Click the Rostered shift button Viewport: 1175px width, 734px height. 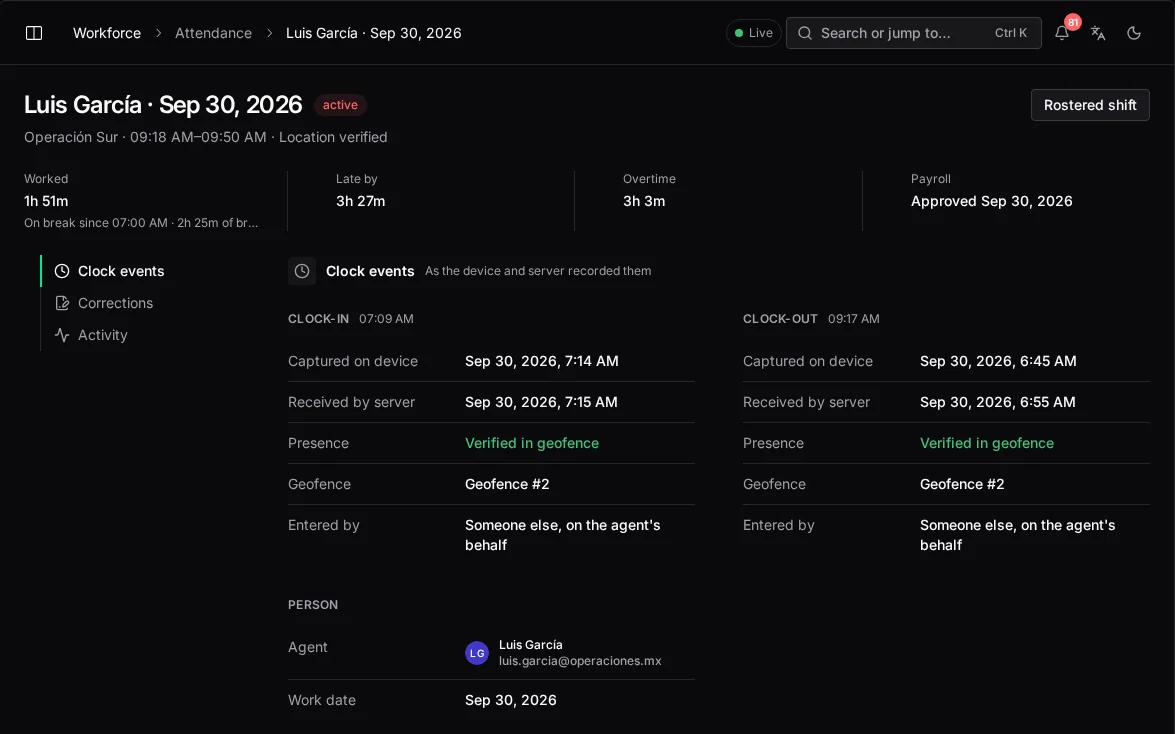(1090, 105)
